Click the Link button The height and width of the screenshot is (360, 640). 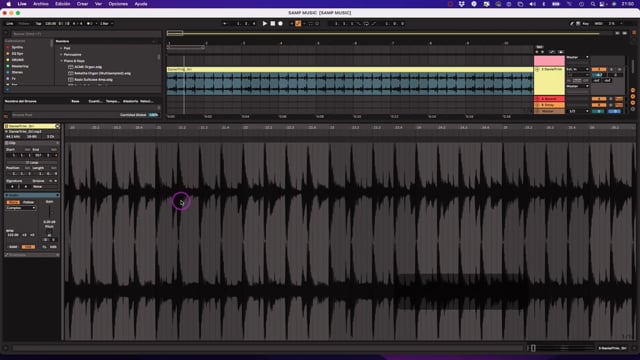click(9, 24)
